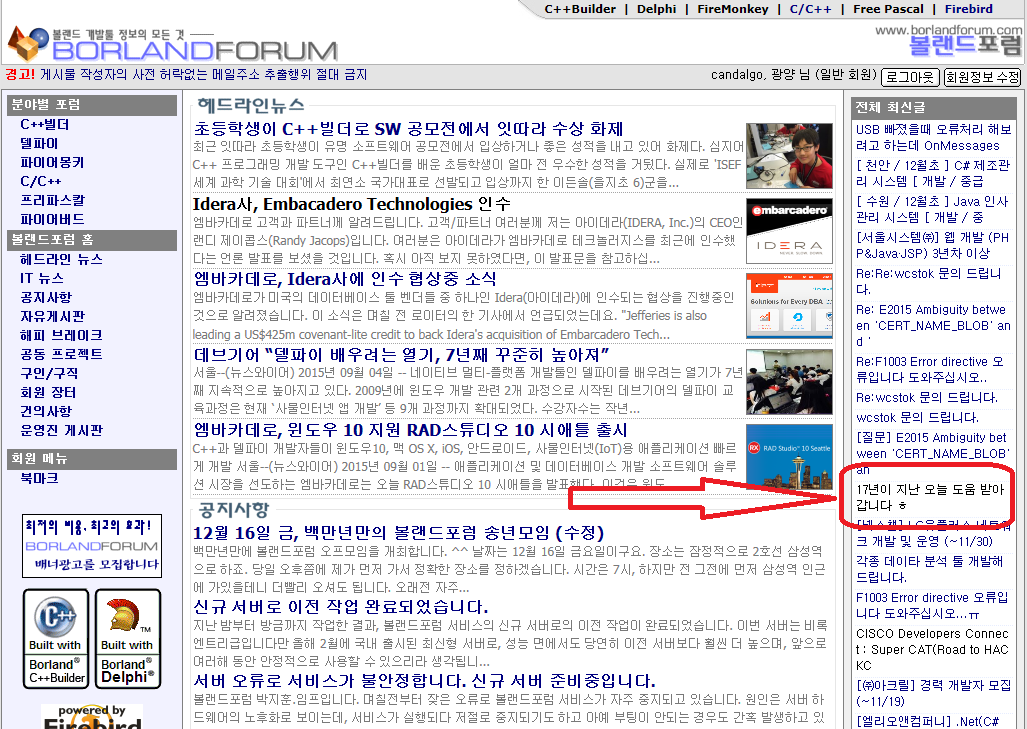This screenshot has width=1027, height=729.
Task: Click the Borland Forum logo
Action: (172, 45)
